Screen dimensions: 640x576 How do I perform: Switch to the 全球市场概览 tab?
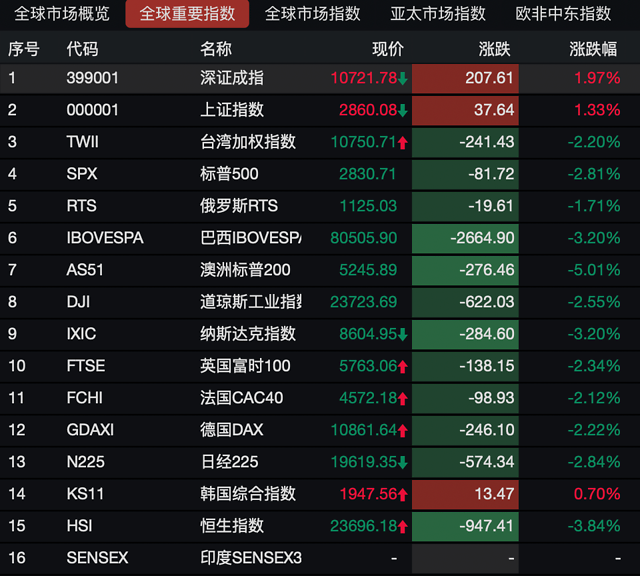point(62,14)
